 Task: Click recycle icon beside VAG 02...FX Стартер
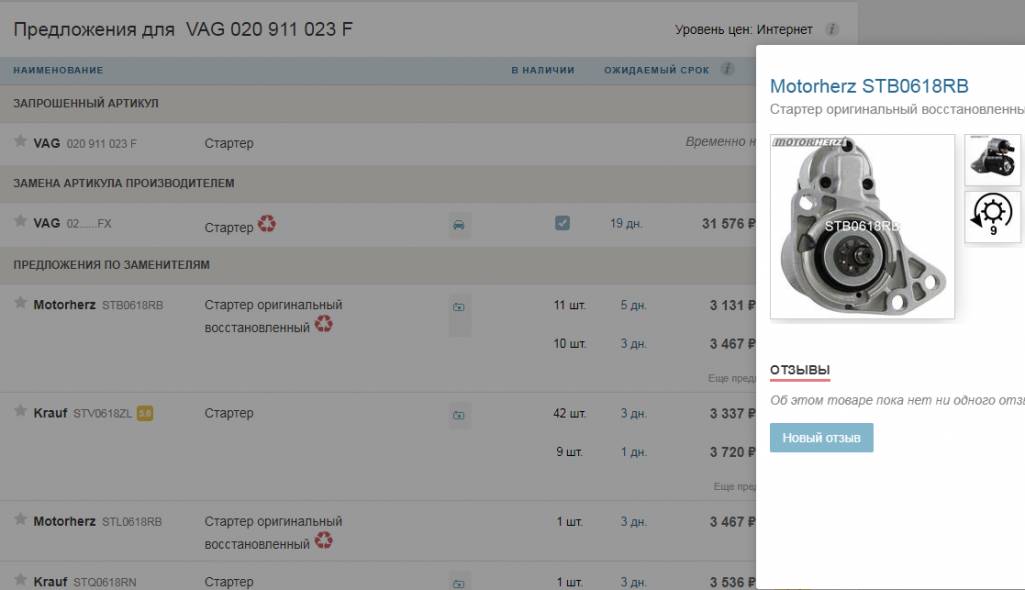click(267, 224)
